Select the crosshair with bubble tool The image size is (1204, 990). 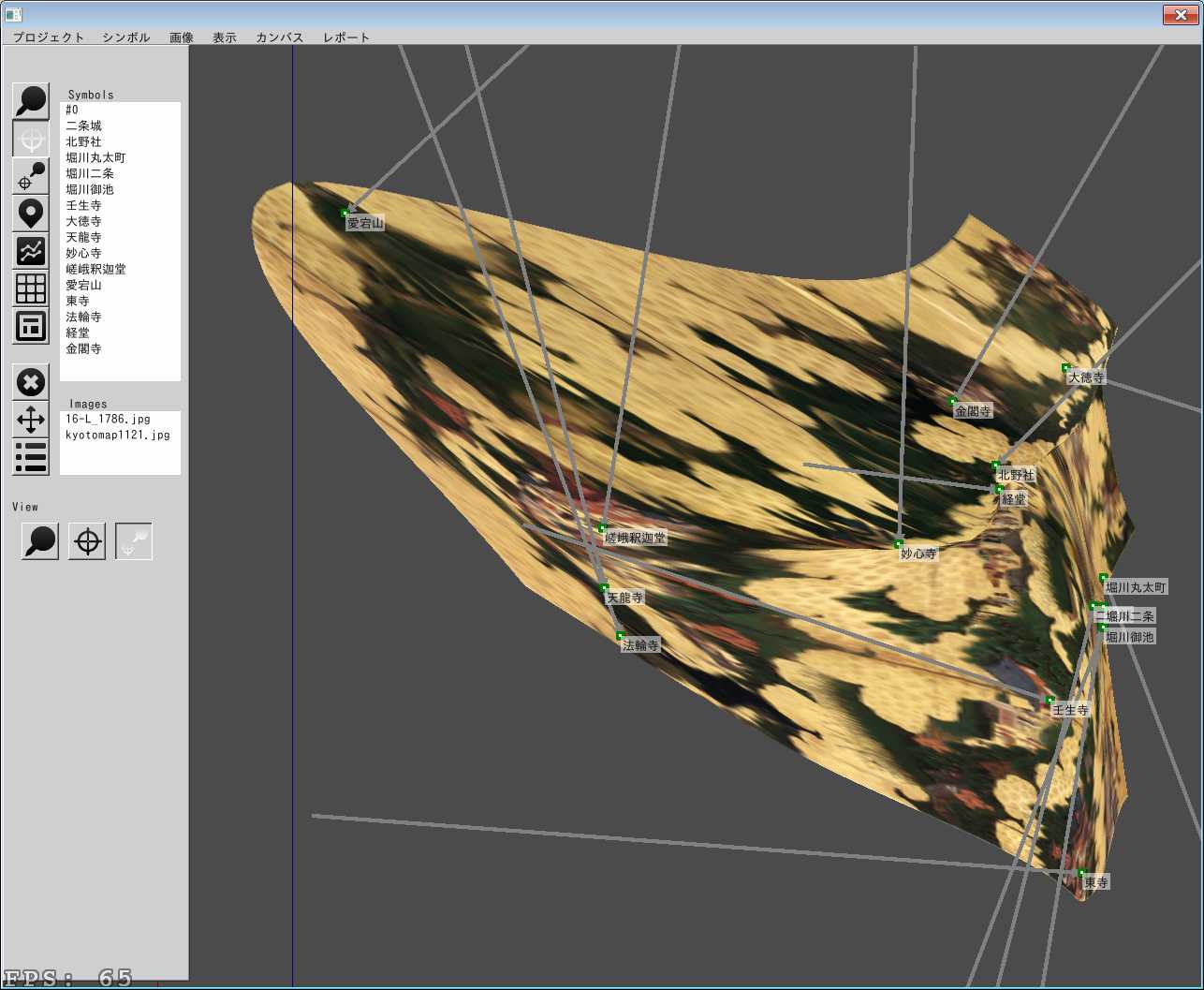click(31, 176)
